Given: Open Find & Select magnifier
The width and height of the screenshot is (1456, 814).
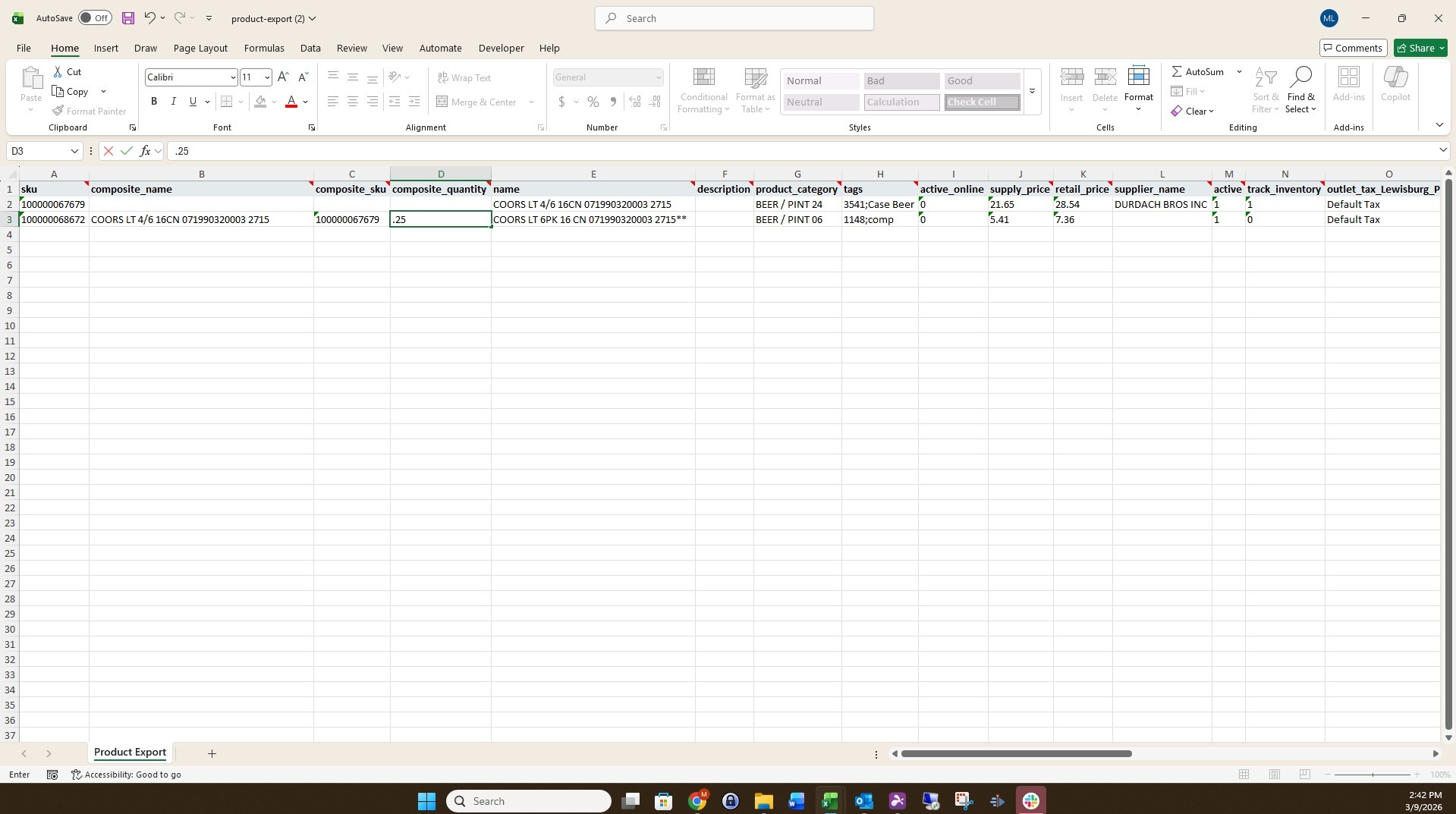Looking at the screenshot, I should 1300,90.
